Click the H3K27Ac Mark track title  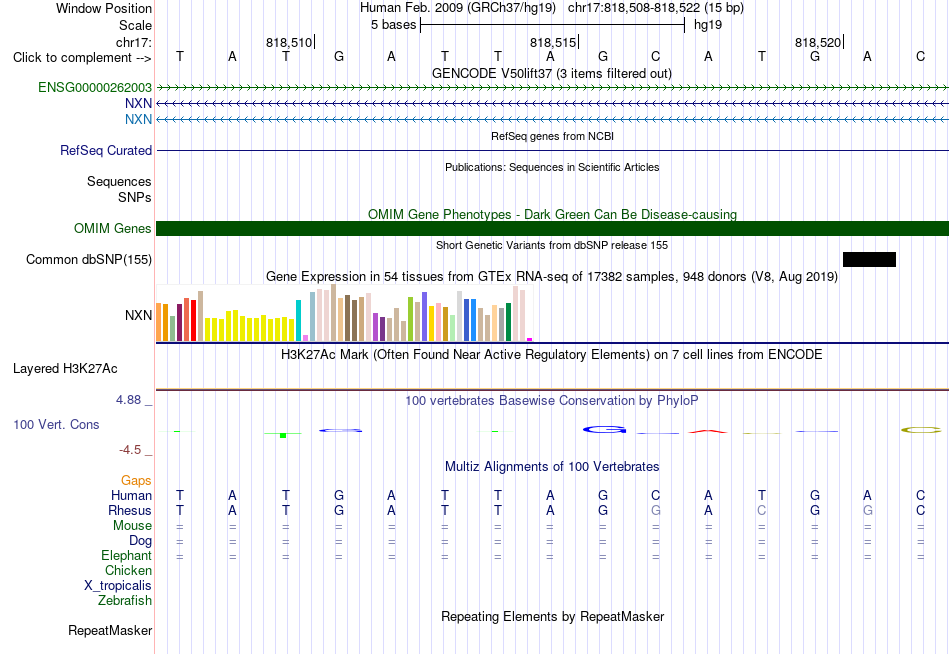click(x=552, y=355)
